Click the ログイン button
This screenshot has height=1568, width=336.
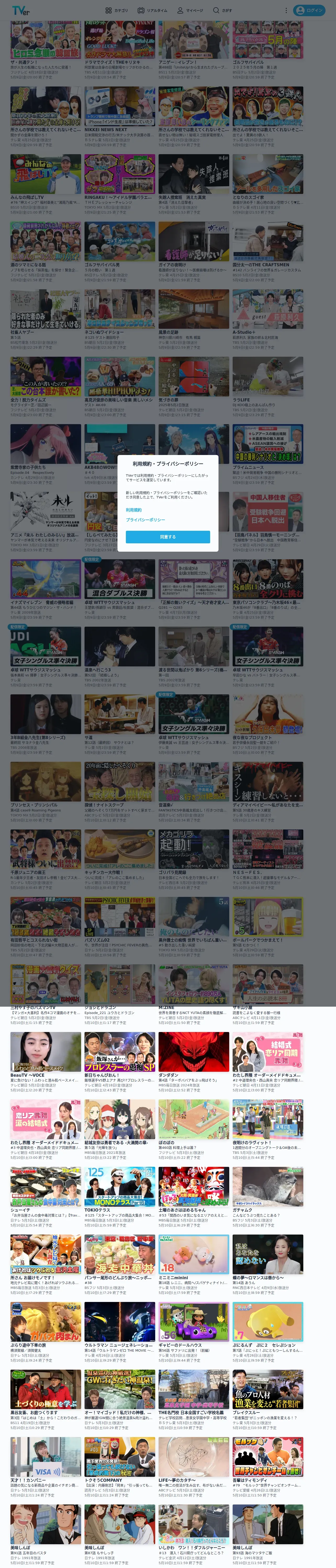tap(309, 10)
